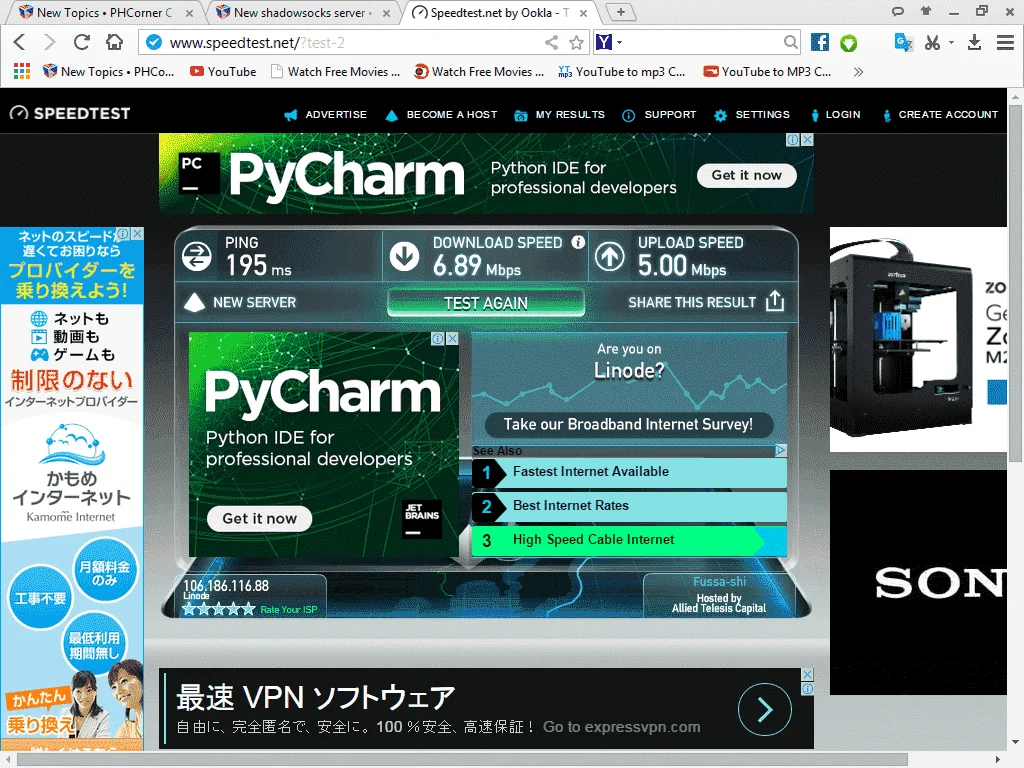Click the upload speed arrow icon
The width and height of the screenshot is (1024, 768).
[x=609, y=256]
